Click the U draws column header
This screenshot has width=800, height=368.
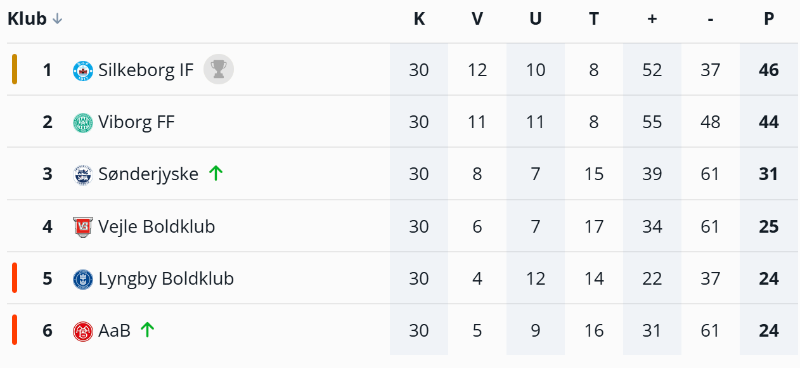tap(535, 19)
